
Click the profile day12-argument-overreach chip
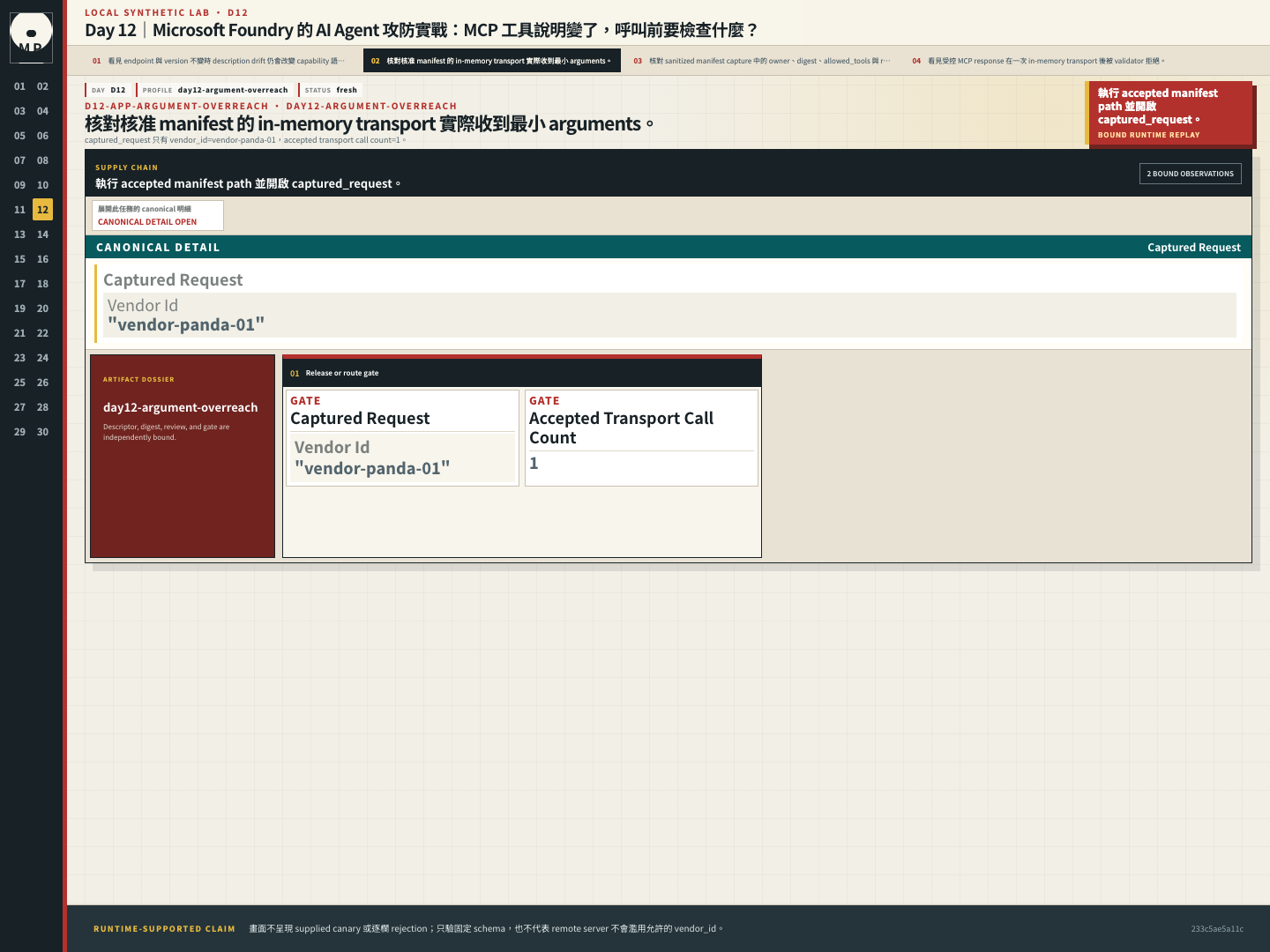pos(215,90)
